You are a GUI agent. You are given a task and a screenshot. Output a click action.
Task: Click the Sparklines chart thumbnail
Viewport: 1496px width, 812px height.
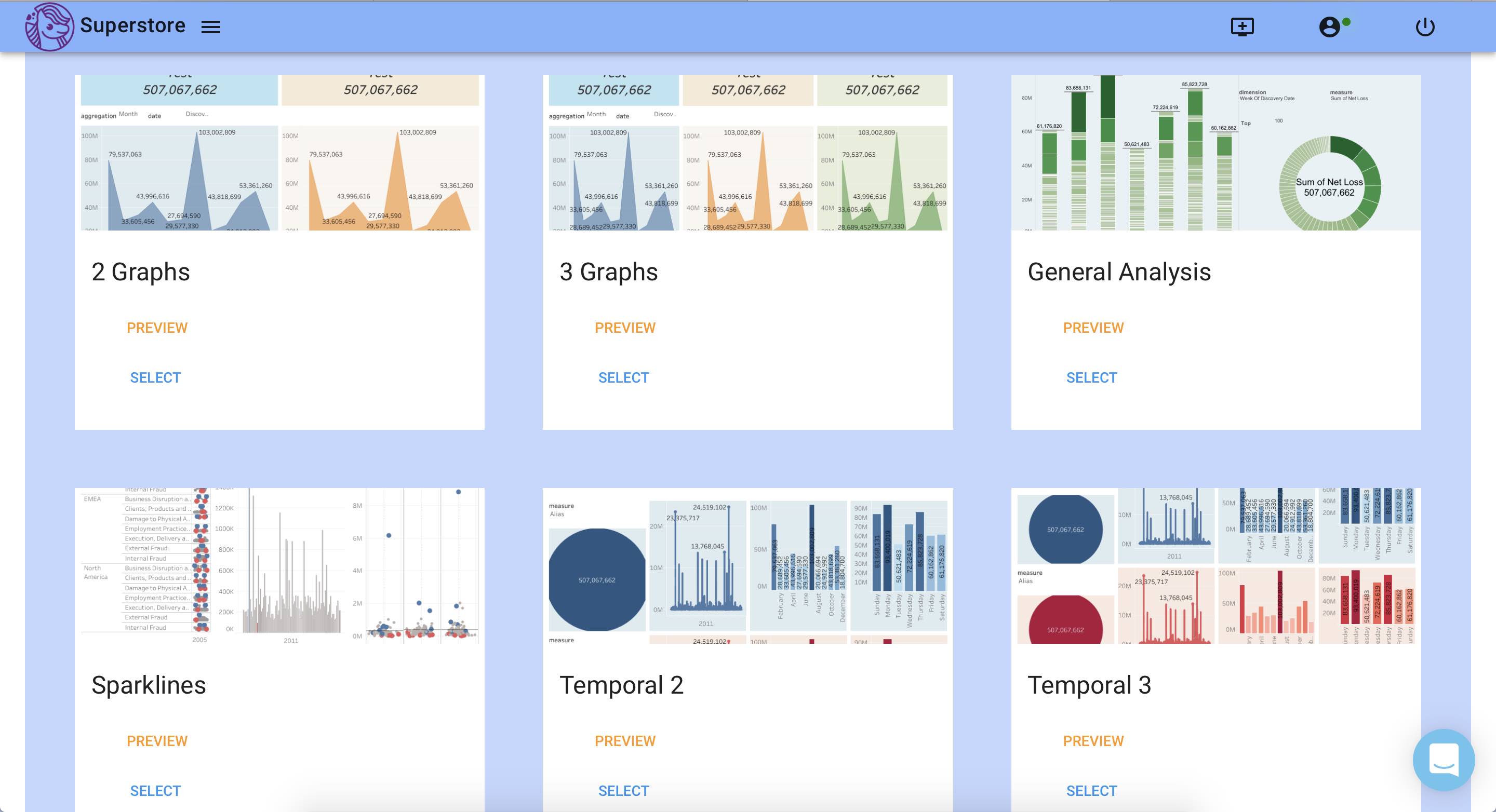click(279, 566)
